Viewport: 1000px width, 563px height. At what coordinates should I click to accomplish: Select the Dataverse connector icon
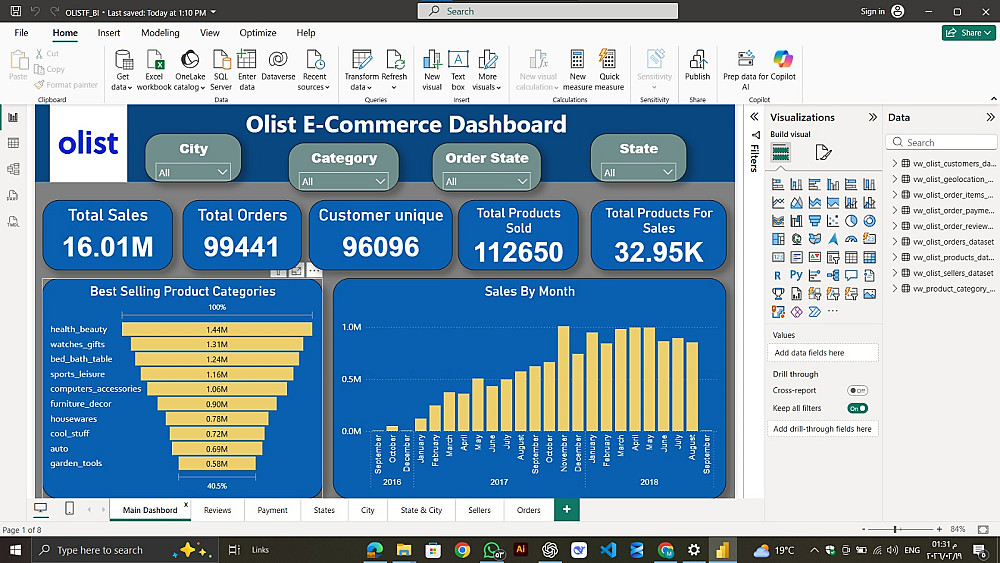(278, 60)
